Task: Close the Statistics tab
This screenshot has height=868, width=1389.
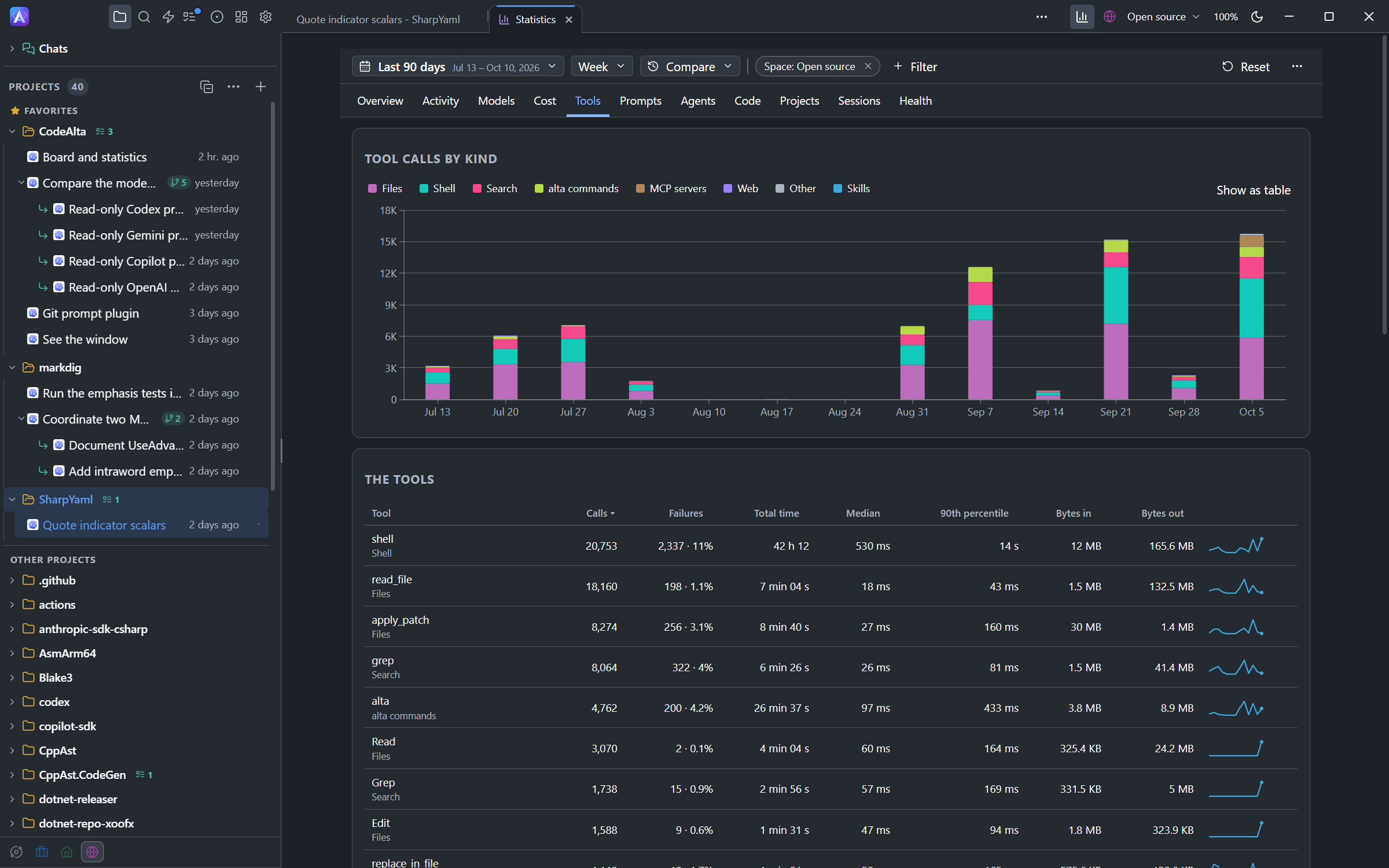Action: tap(569, 20)
